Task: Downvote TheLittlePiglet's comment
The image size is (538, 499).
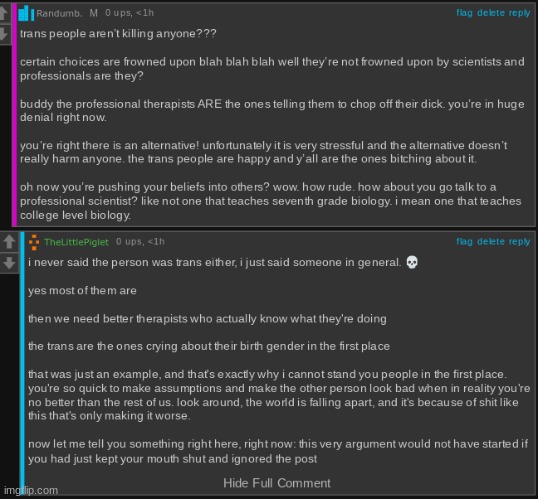Action: pos(9,263)
